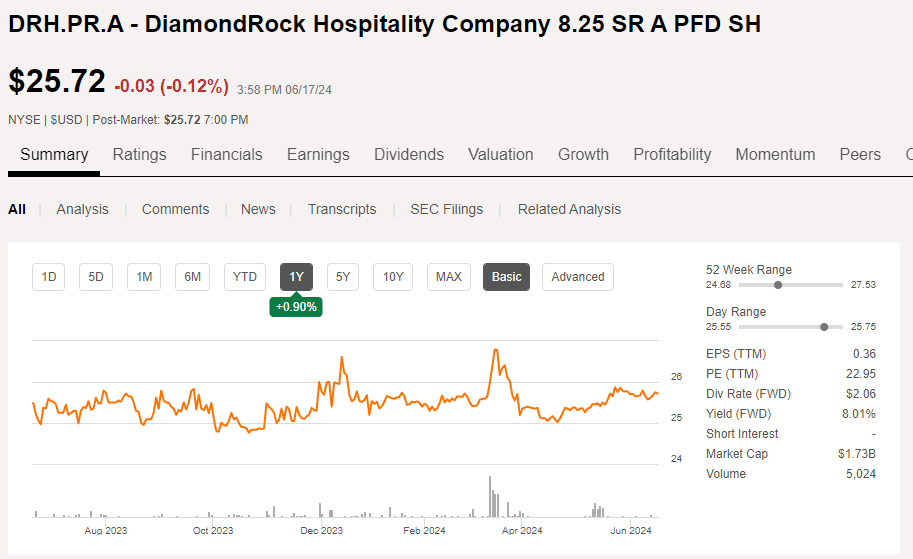This screenshot has width=913, height=559.
Task: Choose the 5Y chart range
Action: point(343,277)
